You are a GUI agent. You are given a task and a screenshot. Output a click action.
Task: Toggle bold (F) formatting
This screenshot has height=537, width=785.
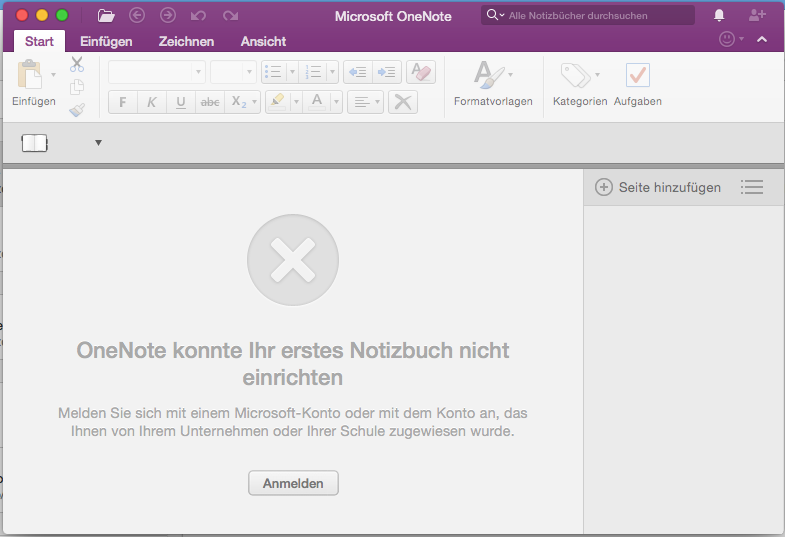point(123,103)
